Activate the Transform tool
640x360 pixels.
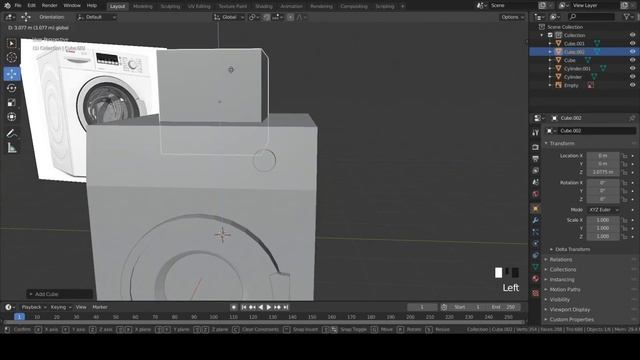pos(11,117)
